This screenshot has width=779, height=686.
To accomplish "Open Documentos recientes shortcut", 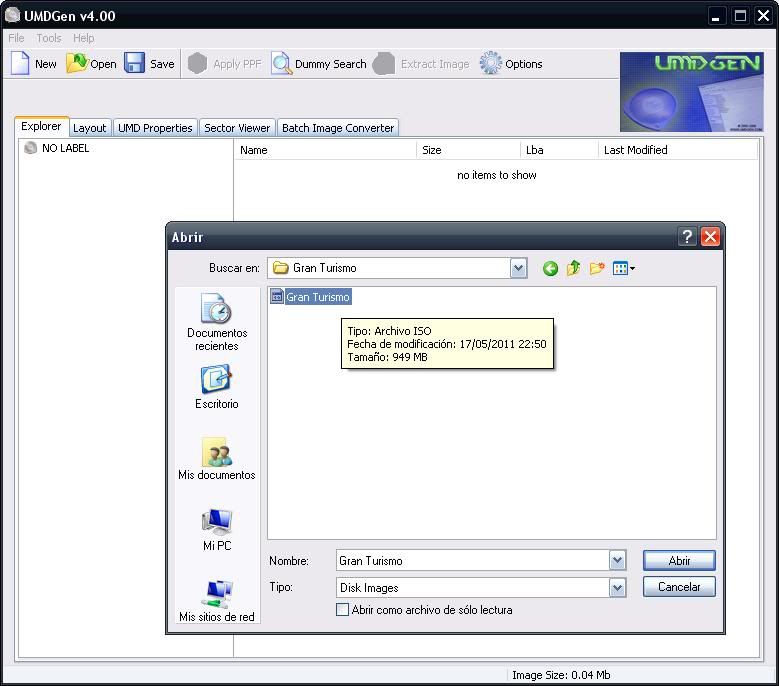I will (217, 322).
